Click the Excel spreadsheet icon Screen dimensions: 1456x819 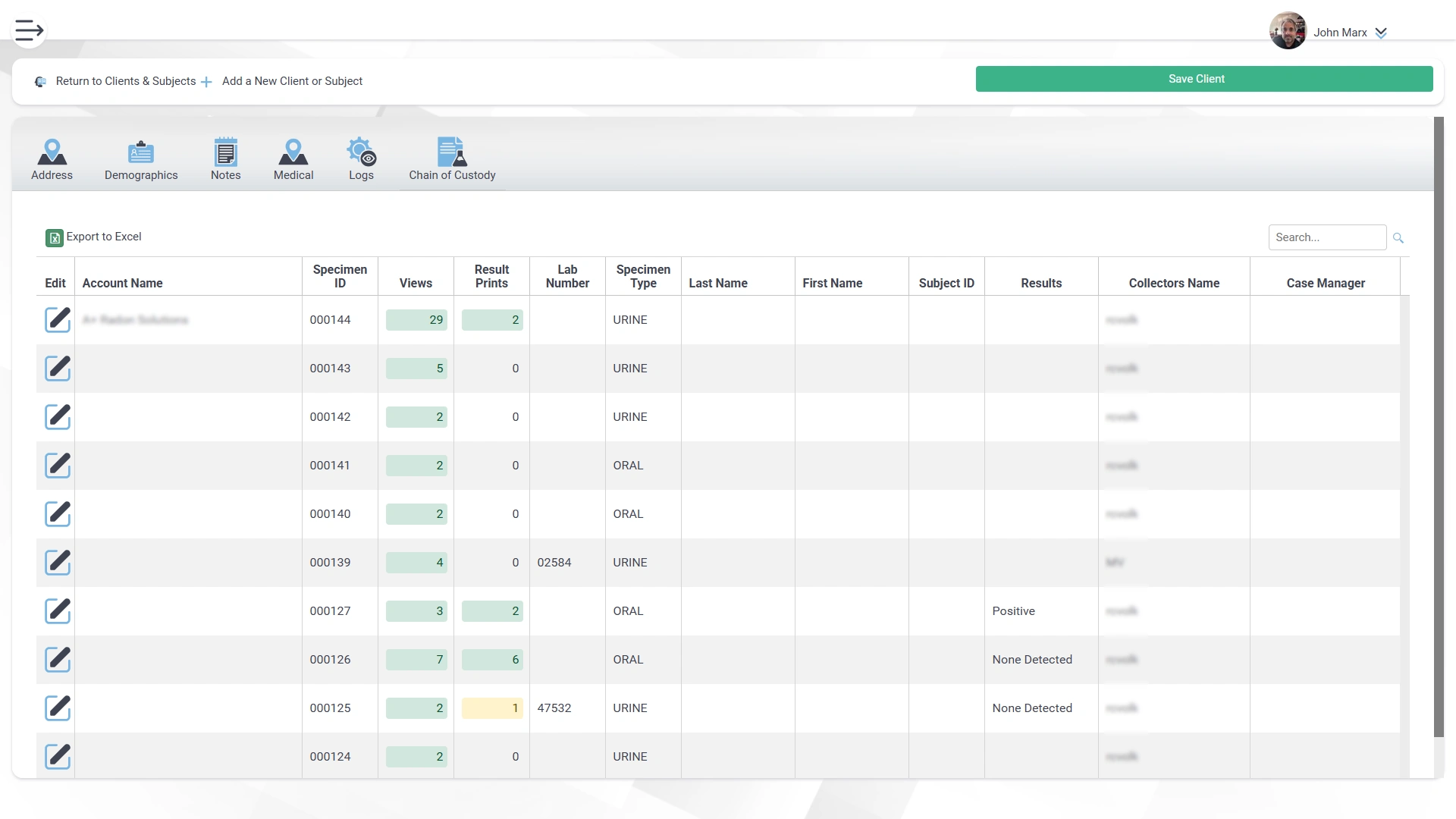tap(54, 238)
